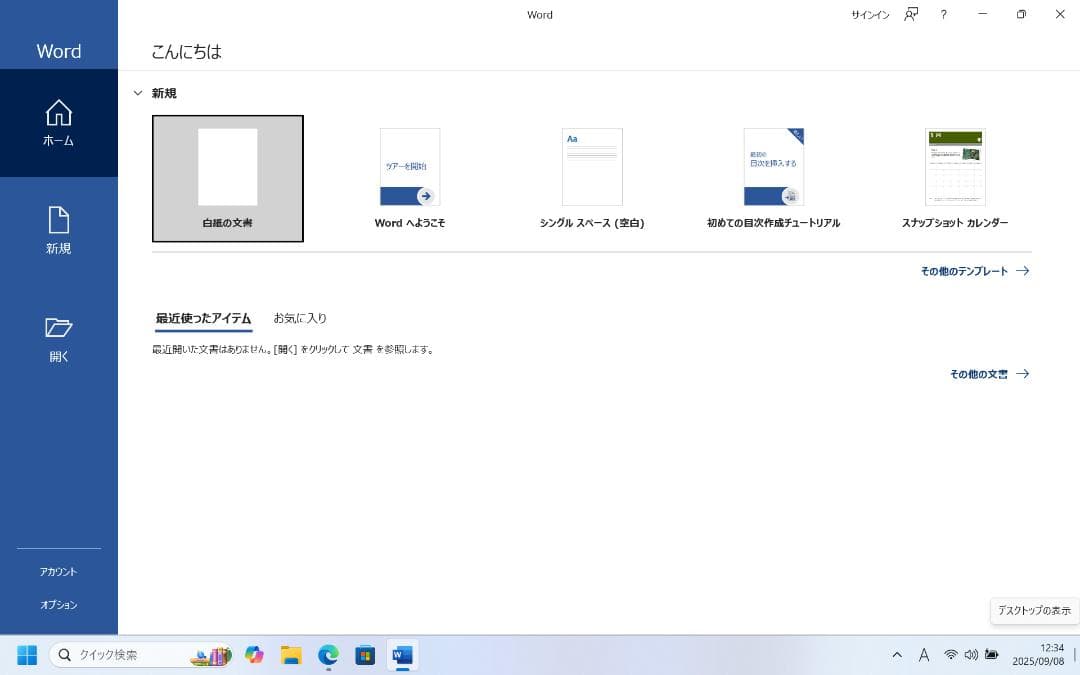Open その他のテンプレート link
The height and width of the screenshot is (675, 1080).
[963, 270]
